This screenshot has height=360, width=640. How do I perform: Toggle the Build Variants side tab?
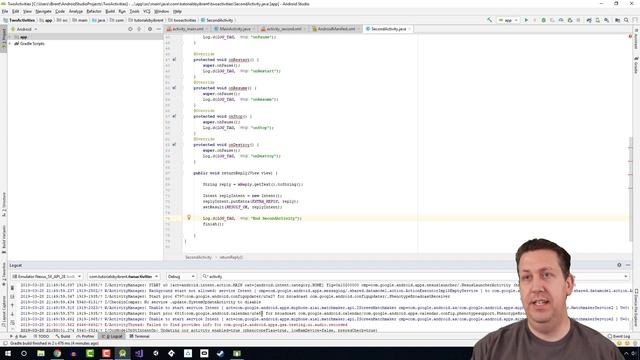4,238
